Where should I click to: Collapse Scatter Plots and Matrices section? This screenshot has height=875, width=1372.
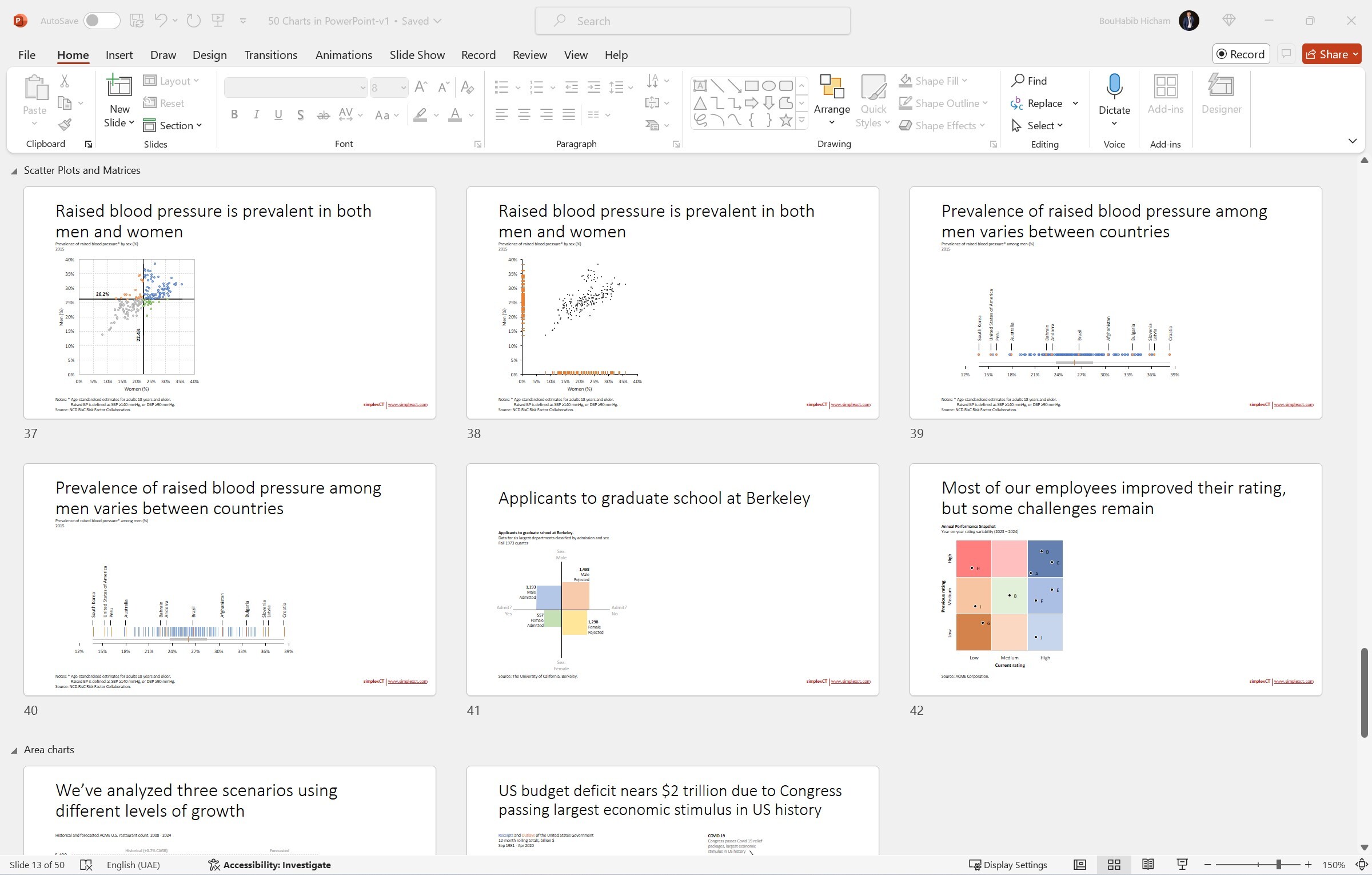point(14,171)
